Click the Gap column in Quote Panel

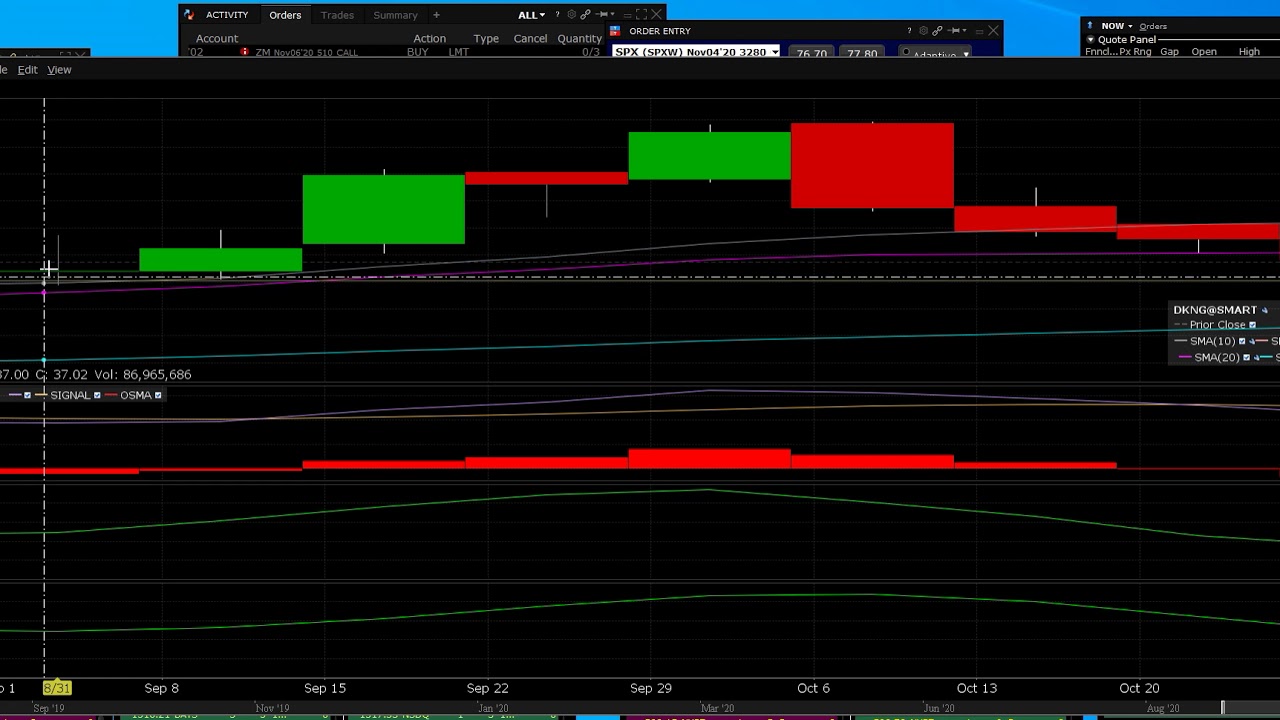[1169, 52]
